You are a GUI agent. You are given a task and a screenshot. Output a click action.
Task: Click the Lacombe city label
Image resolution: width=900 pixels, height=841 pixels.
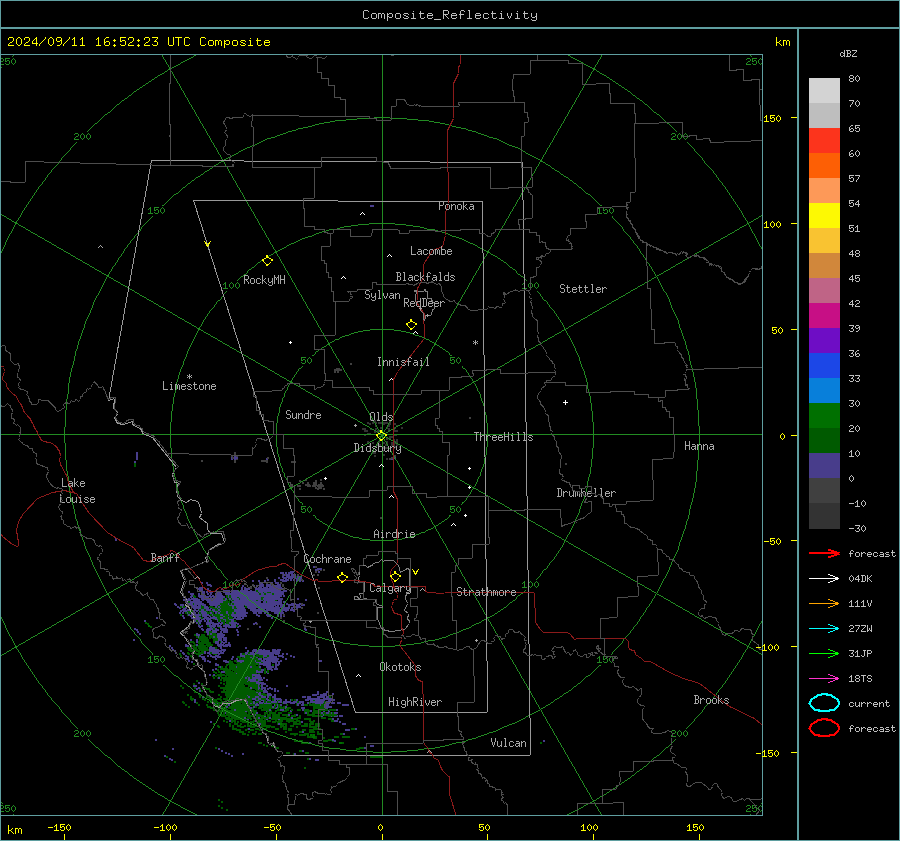(431, 251)
